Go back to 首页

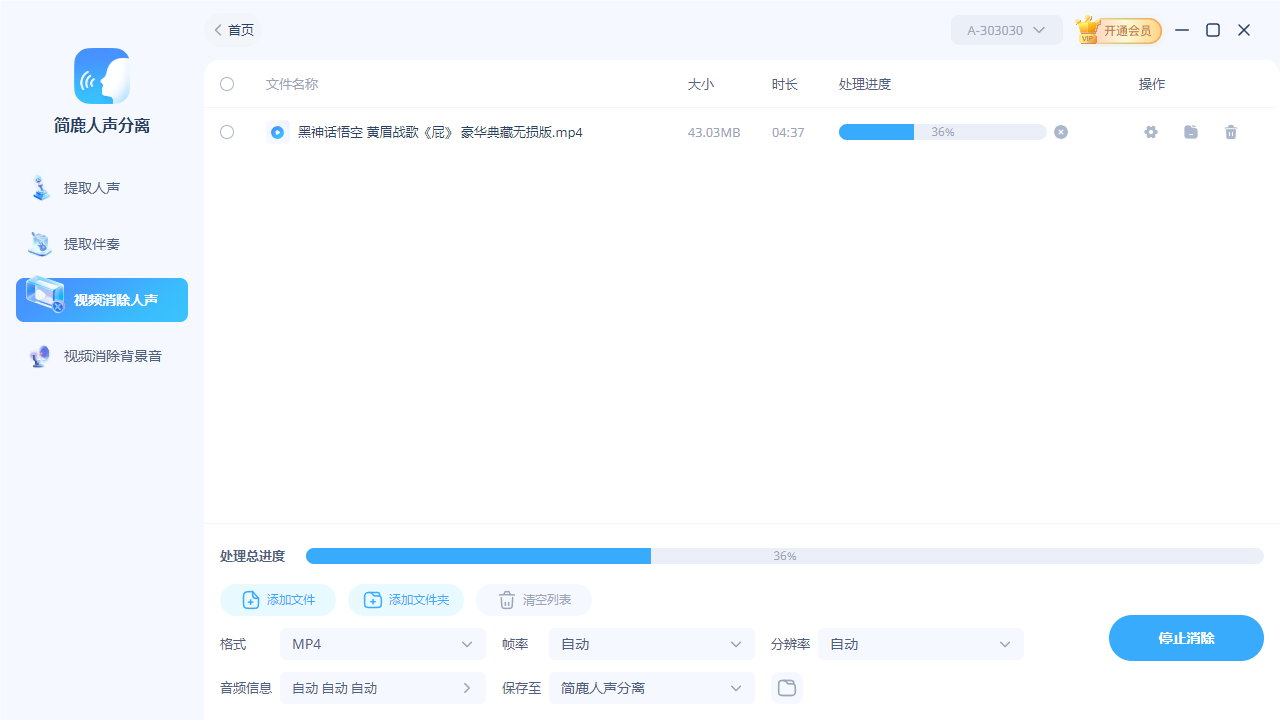pyautogui.click(x=232, y=30)
